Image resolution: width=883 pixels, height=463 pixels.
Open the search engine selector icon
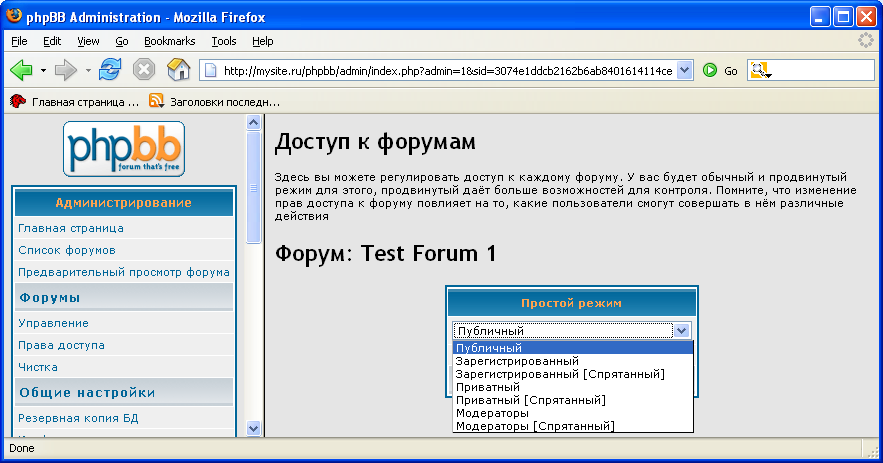click(x=760, y=70)
